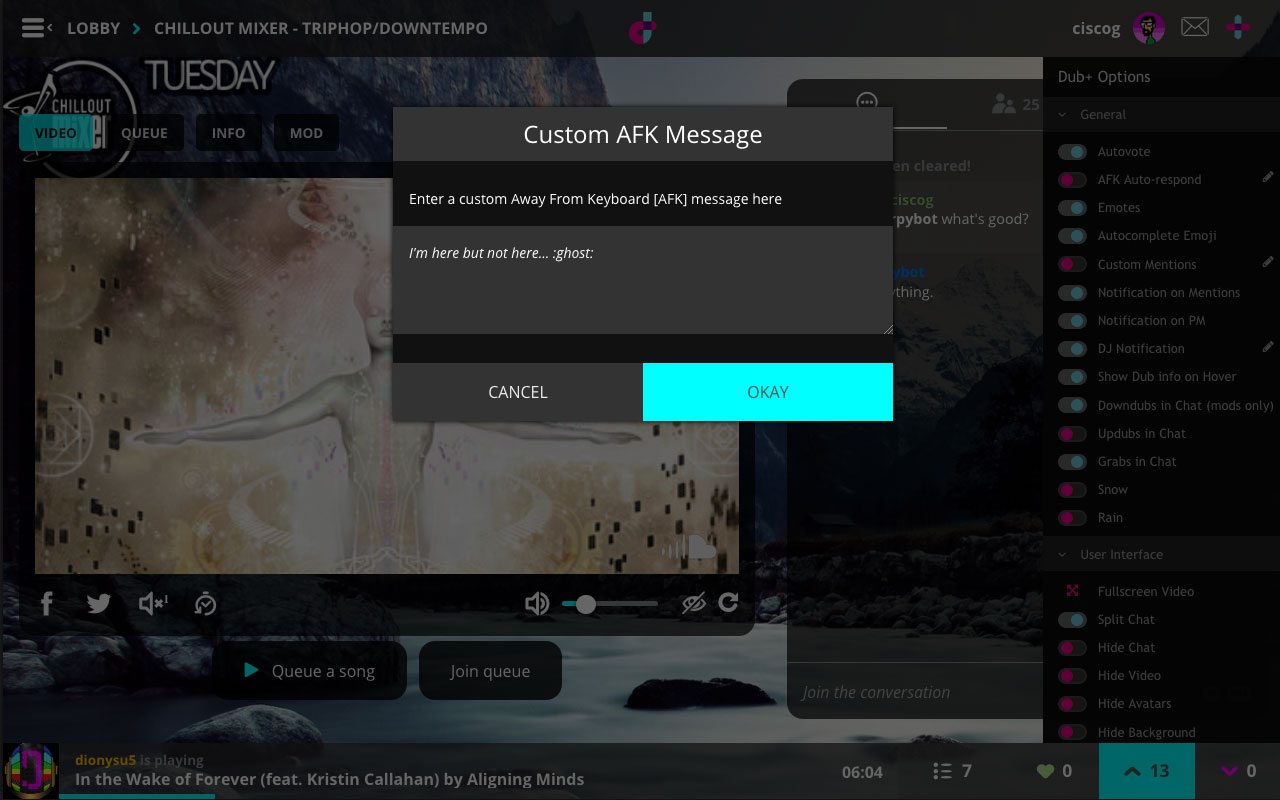Open the messages envelope icon
The width and height of the screenshot is (1280, 800).
[1195, 27]
